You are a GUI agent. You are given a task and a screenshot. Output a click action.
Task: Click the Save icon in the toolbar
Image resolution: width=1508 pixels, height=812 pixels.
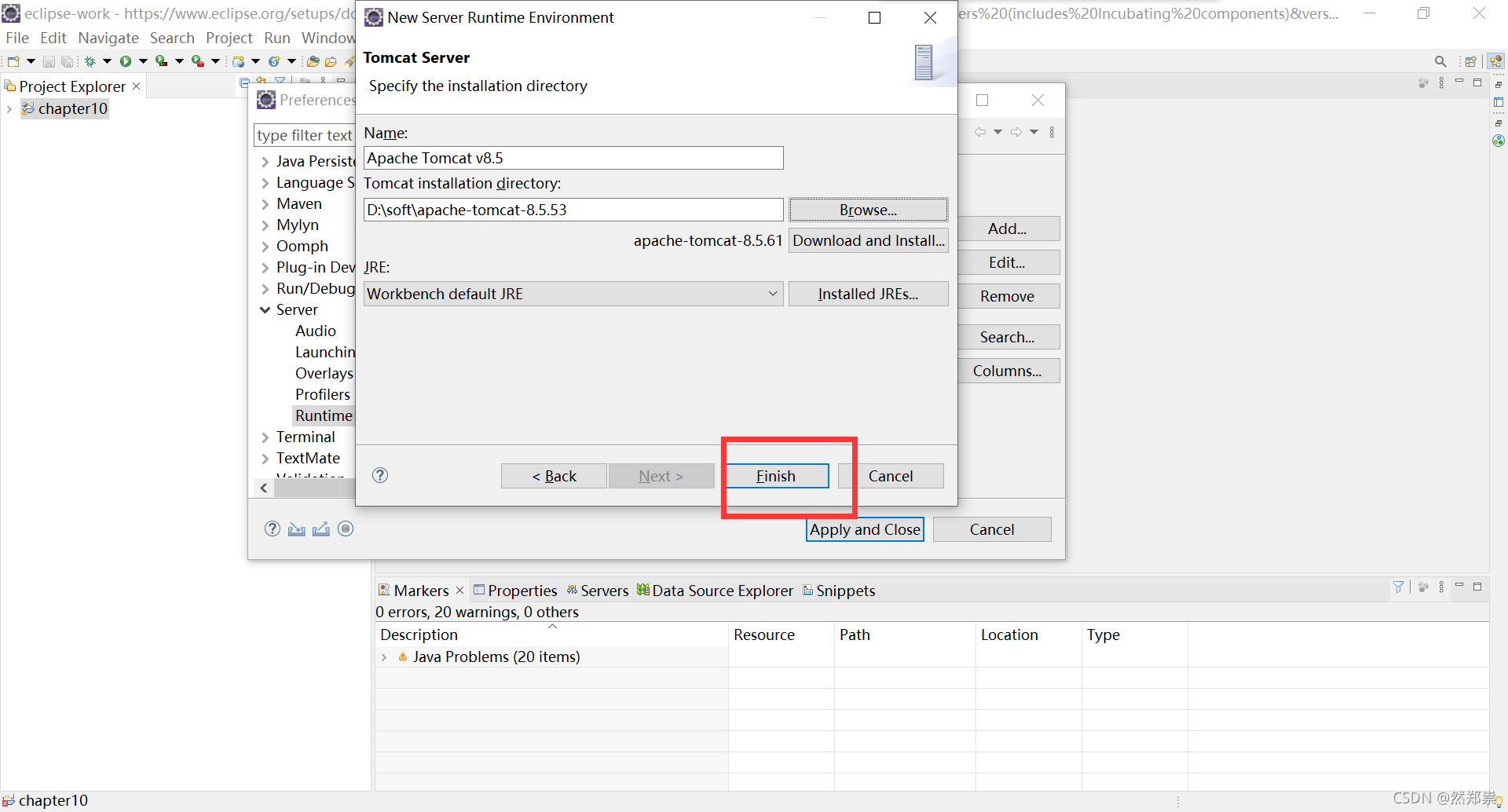[49, 60]
